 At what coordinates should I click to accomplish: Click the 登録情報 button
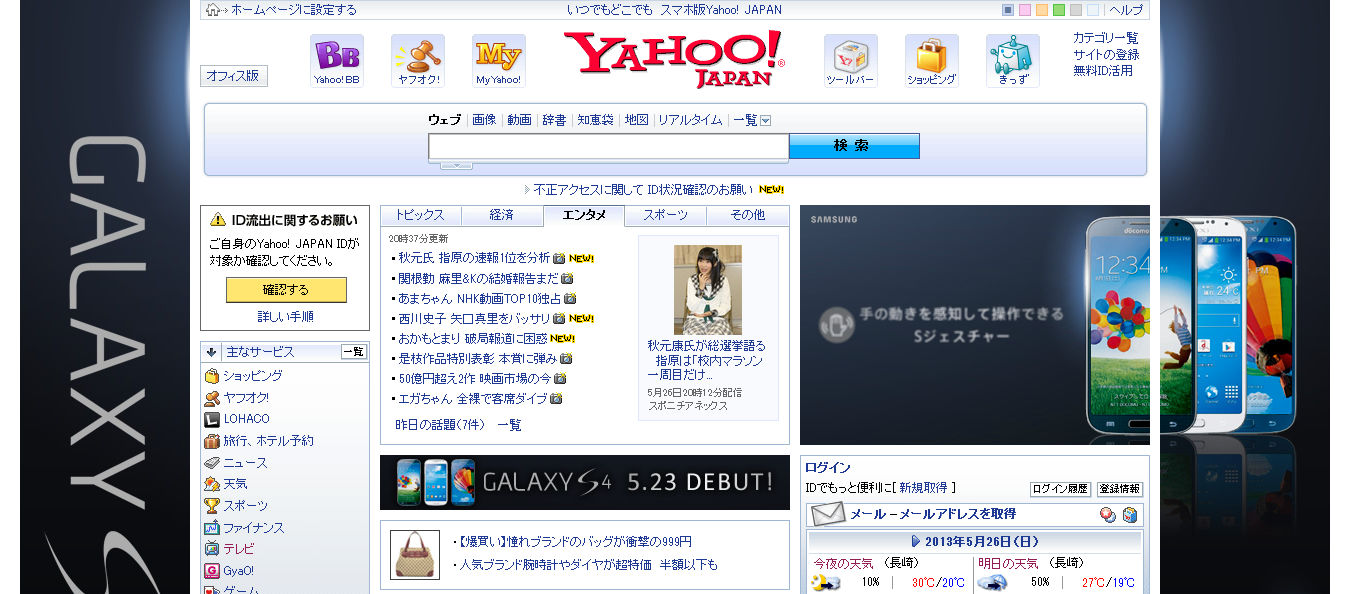[x=1120, y=489]
